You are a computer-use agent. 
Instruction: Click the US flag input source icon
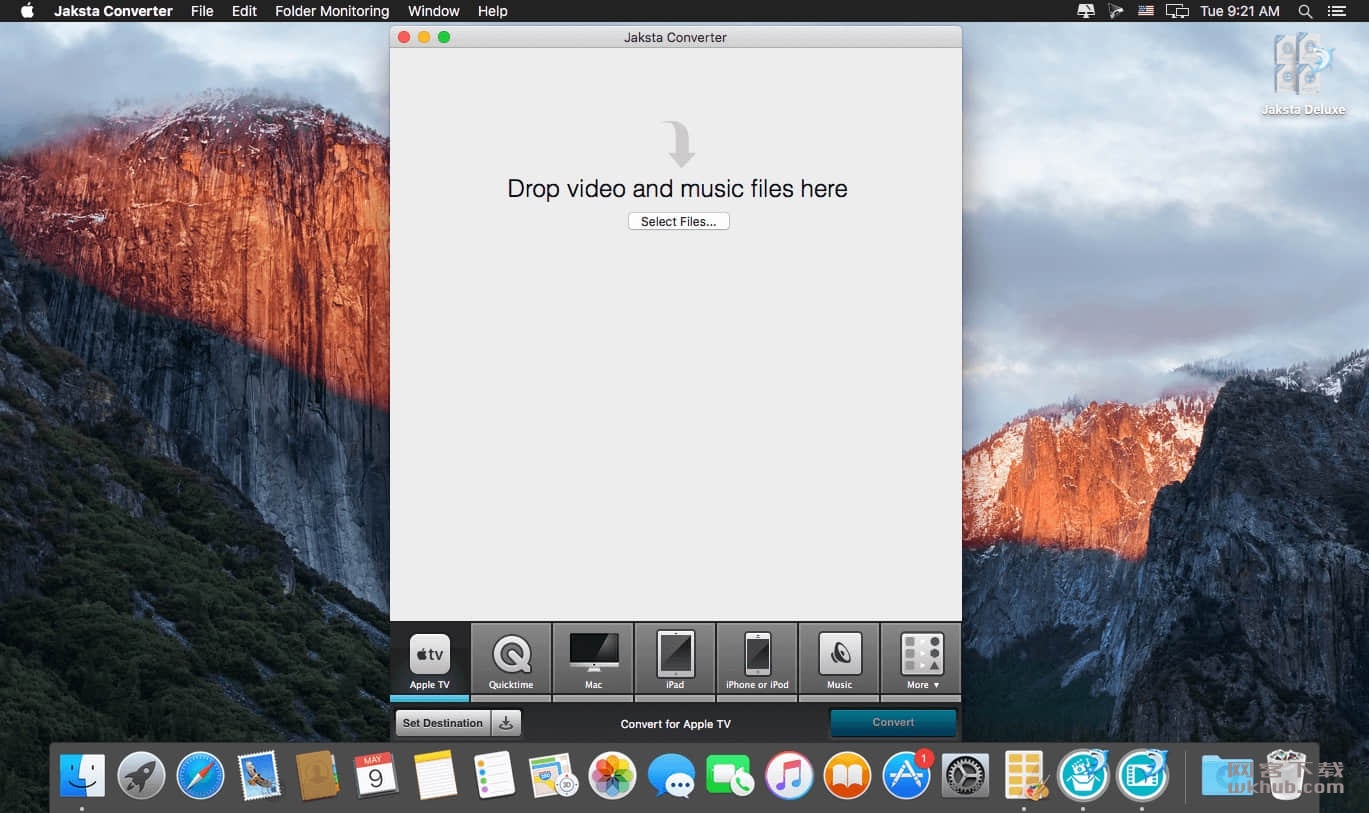[1146, 11]
